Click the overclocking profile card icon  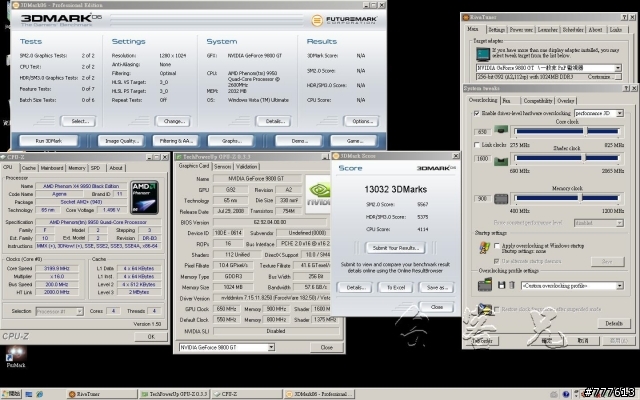(485, 284)
